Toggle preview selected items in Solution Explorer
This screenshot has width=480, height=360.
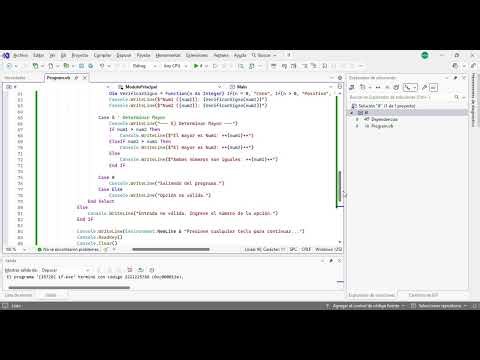(433, 88)
